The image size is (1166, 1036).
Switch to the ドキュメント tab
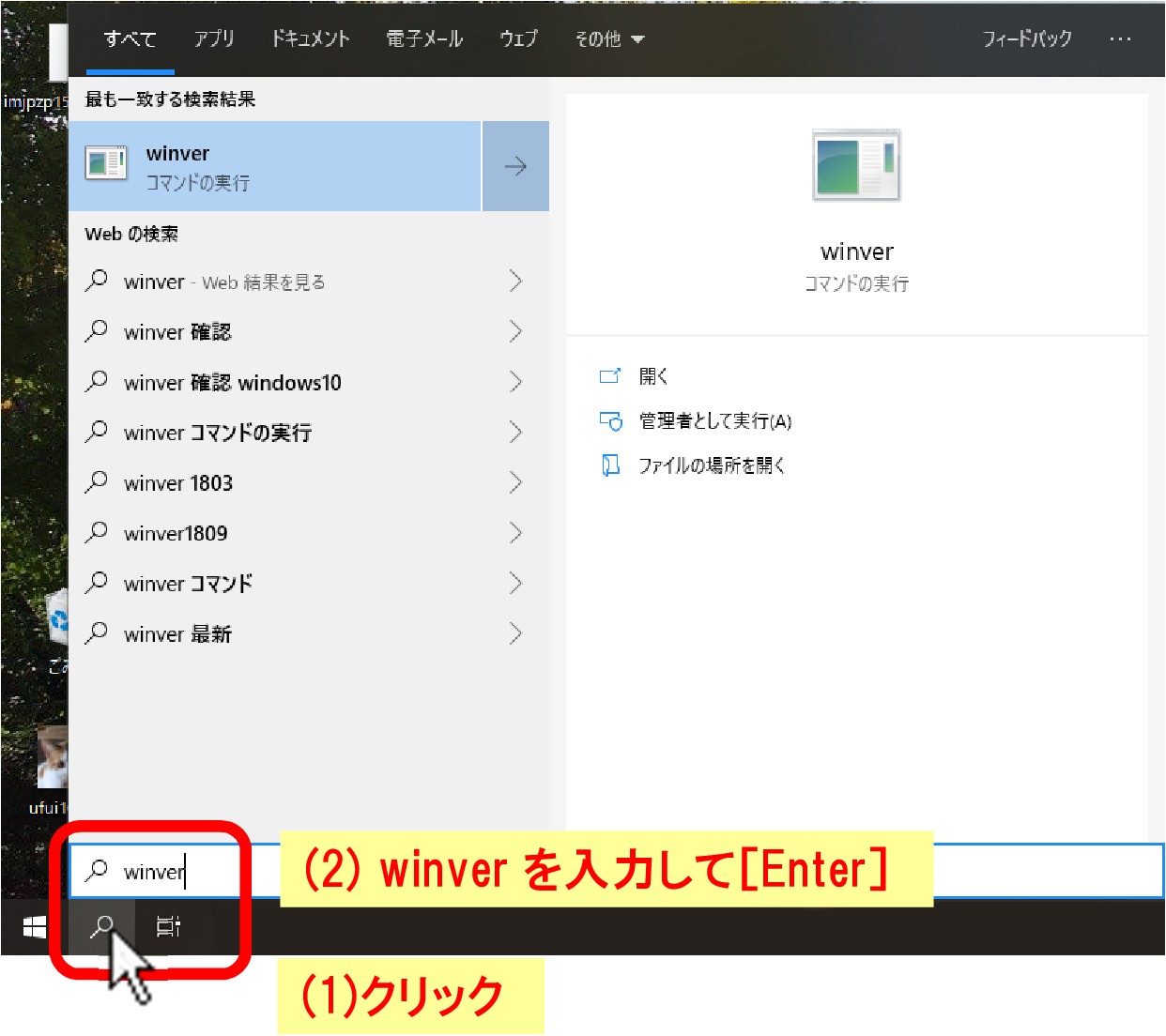(x=311, y=39)
